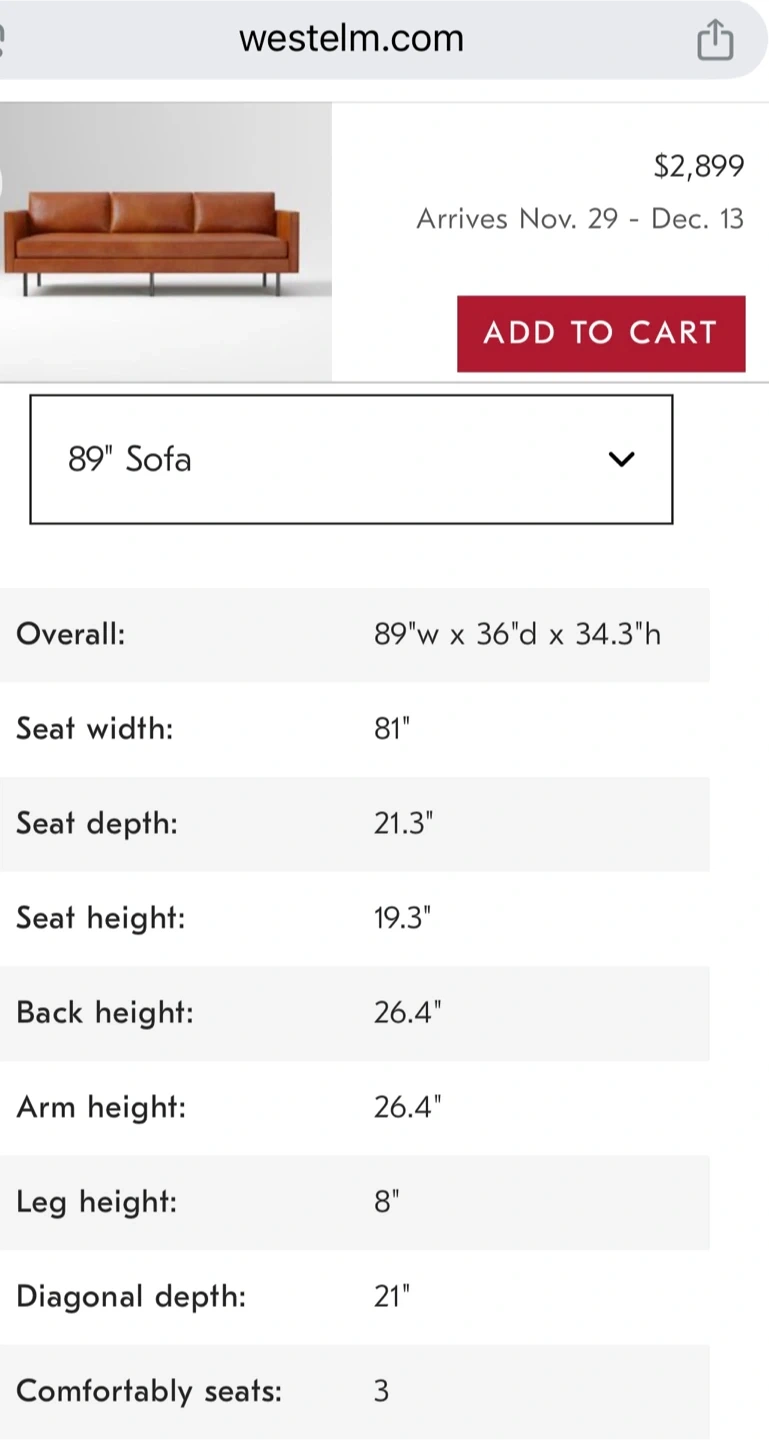Expand the 89" Sofa size dropdown

pos(351,459)
